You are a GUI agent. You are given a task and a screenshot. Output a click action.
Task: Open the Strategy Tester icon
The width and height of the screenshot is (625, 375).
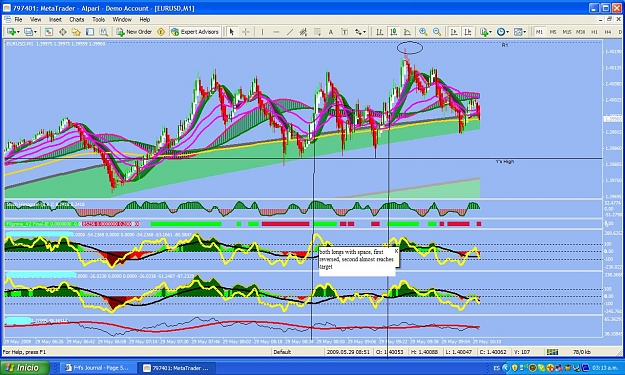pyautogui.click(x=104, y=32)
